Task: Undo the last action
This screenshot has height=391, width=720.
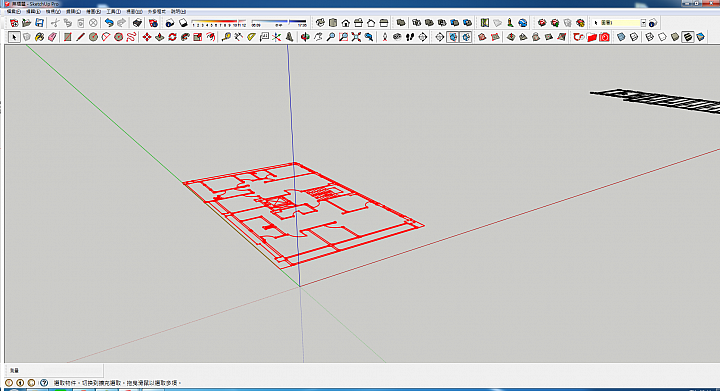Action: 109,22
